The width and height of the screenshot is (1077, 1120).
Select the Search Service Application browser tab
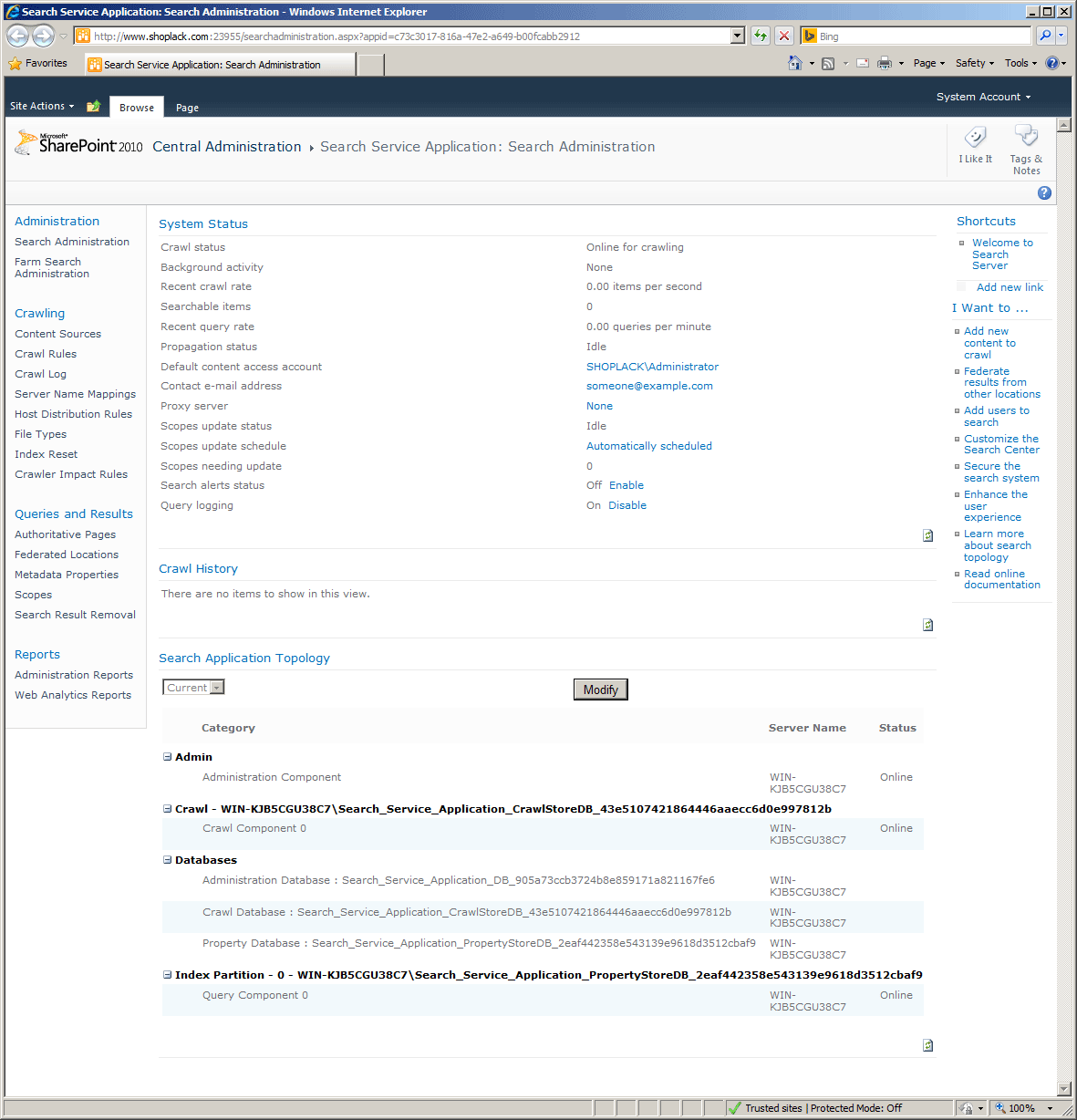click(x=220, y=64)
